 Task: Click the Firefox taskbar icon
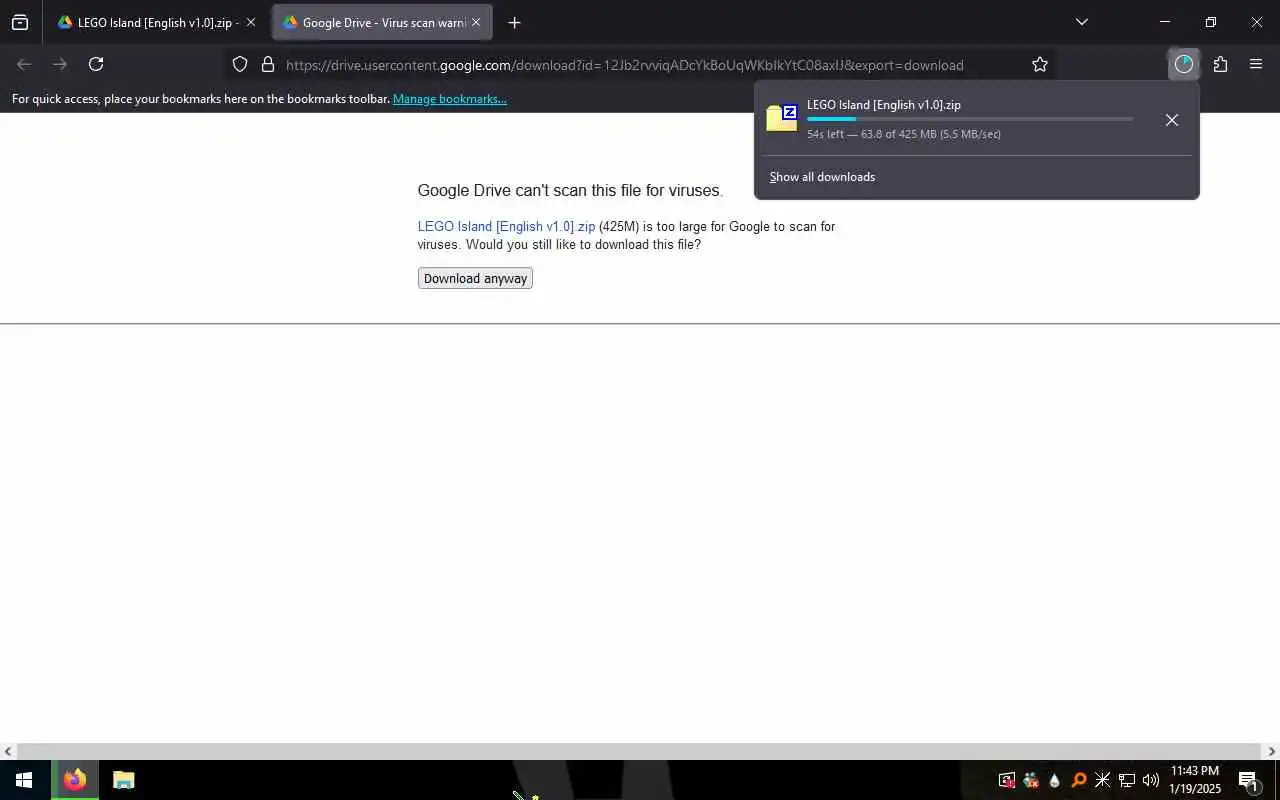click(75, 780)
